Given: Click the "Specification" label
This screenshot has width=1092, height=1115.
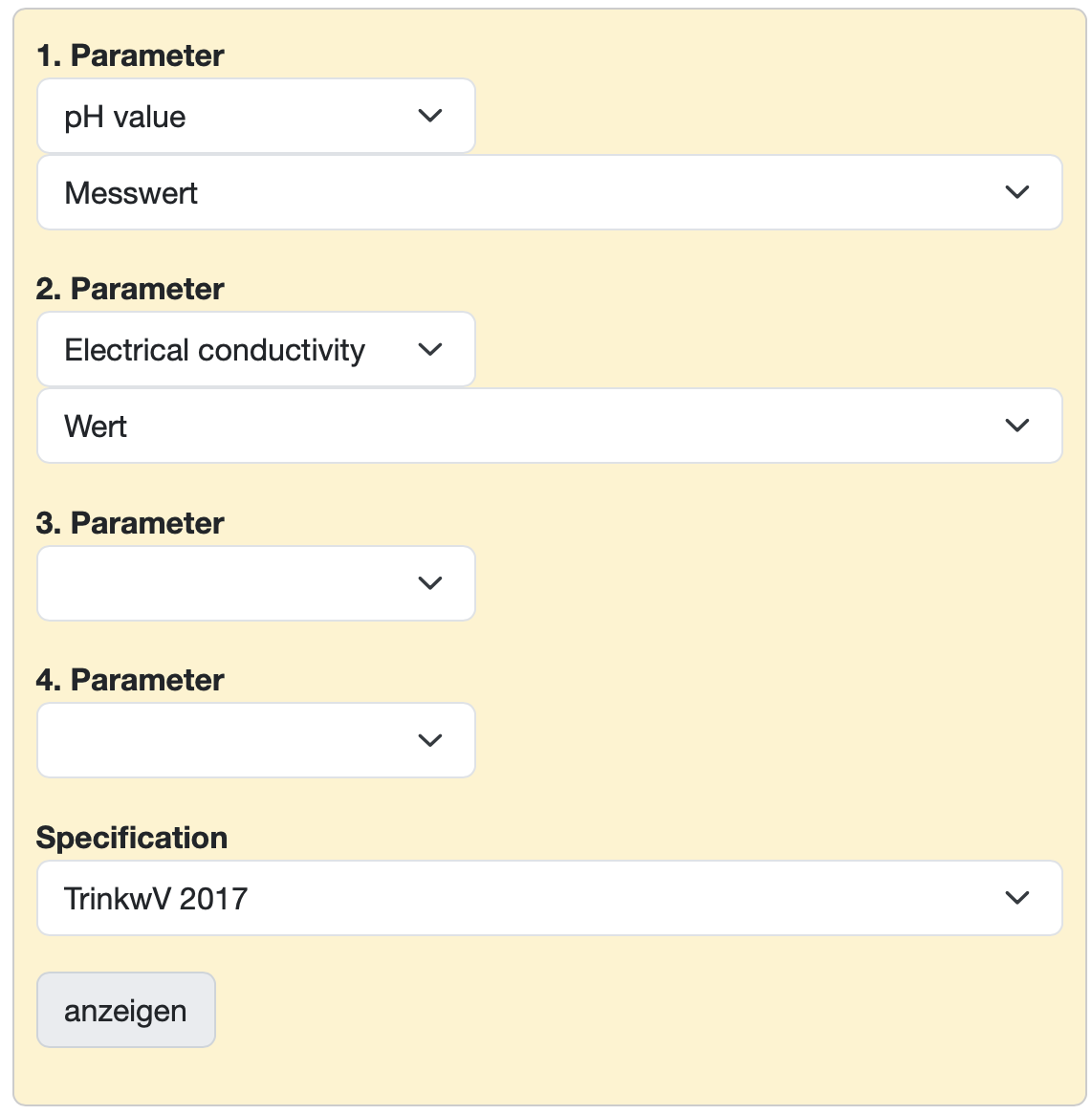Looking at the screenshot, I should tap(132, 838).
